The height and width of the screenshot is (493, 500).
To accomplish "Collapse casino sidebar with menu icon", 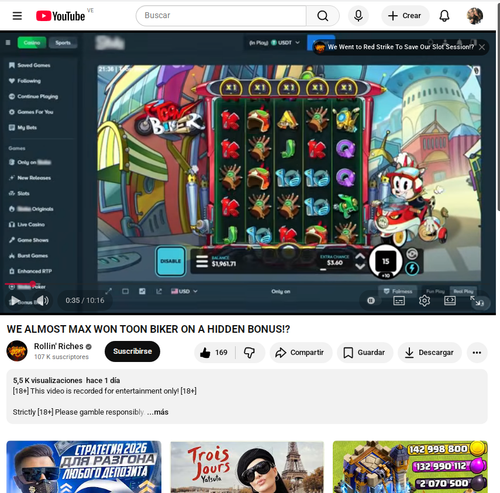I will tap(8, 43).
